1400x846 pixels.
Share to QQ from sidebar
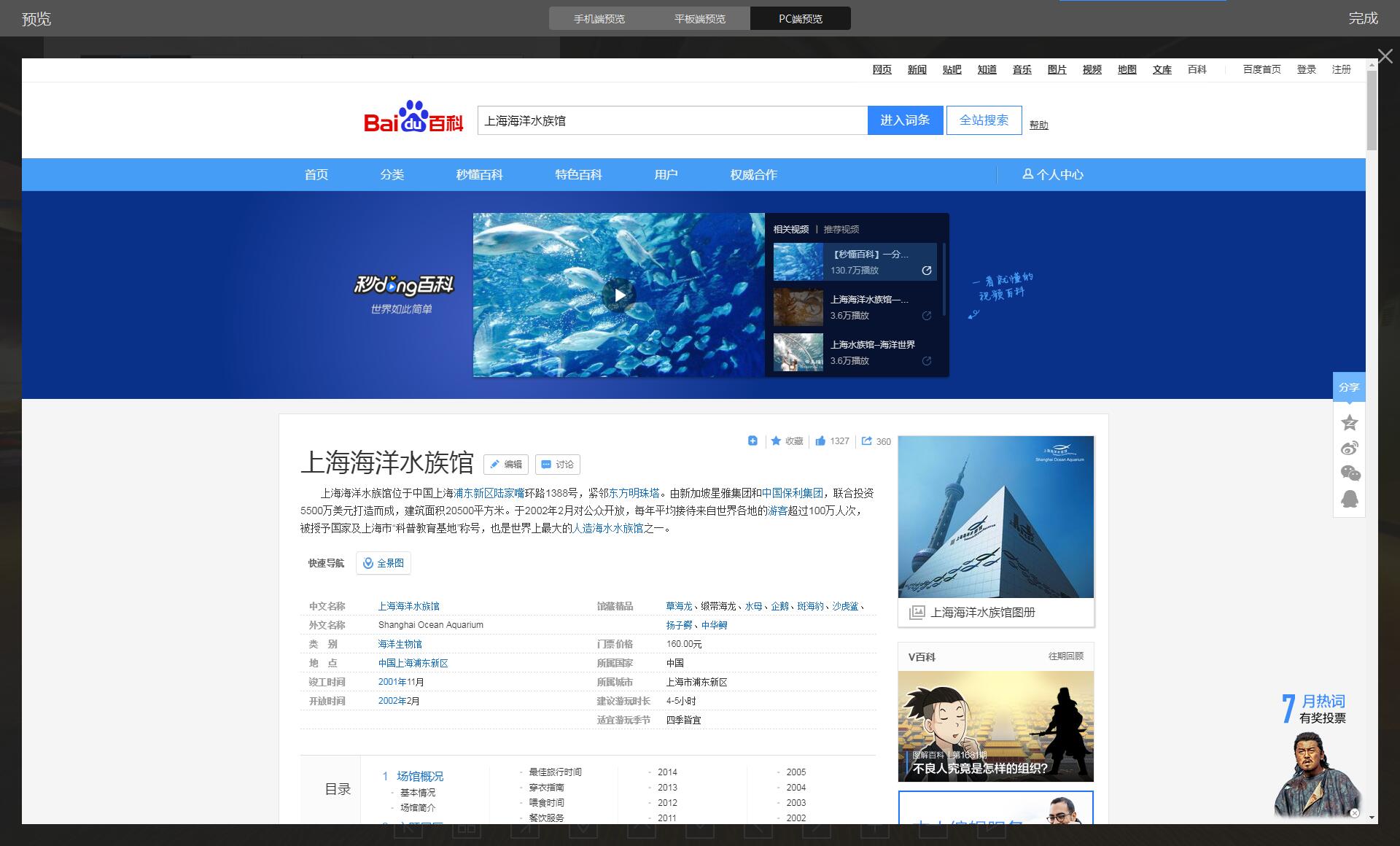(1349, 499)
